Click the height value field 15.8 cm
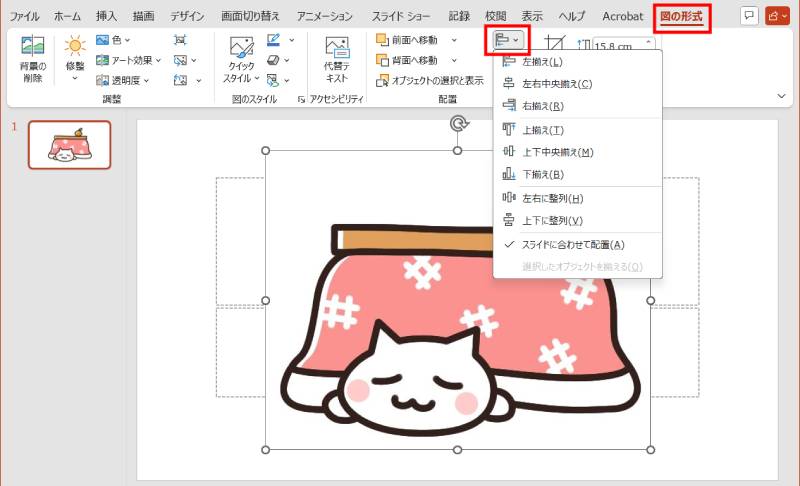 [617, 45]
